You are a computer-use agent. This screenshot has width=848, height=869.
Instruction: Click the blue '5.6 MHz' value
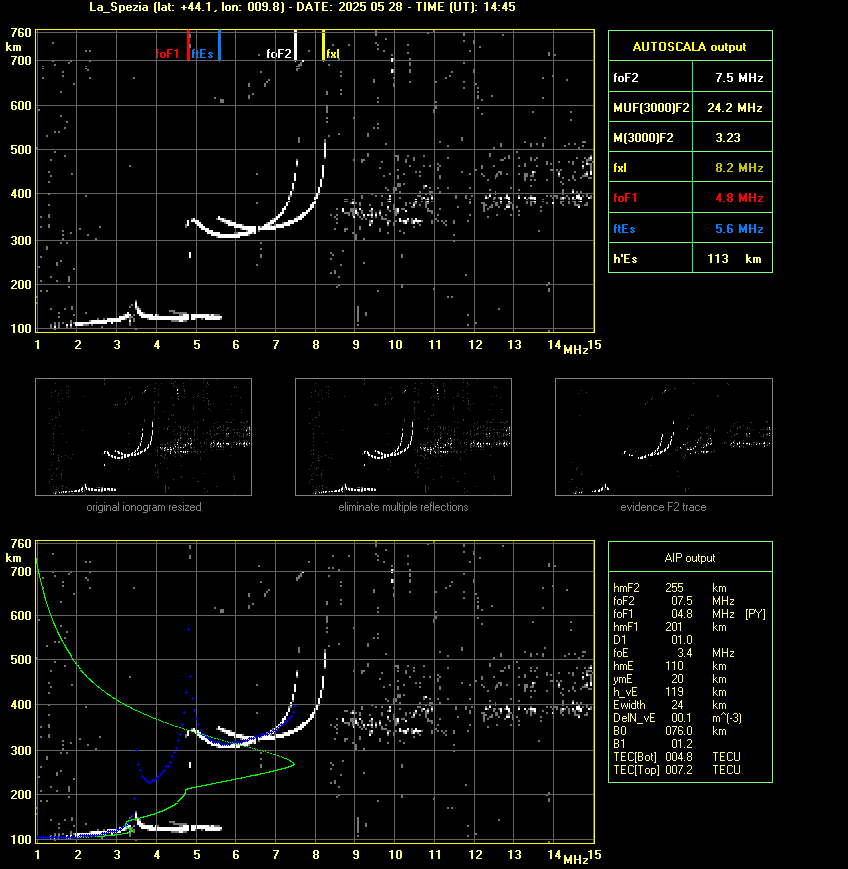pyautogui.click(x=739, y=229)
